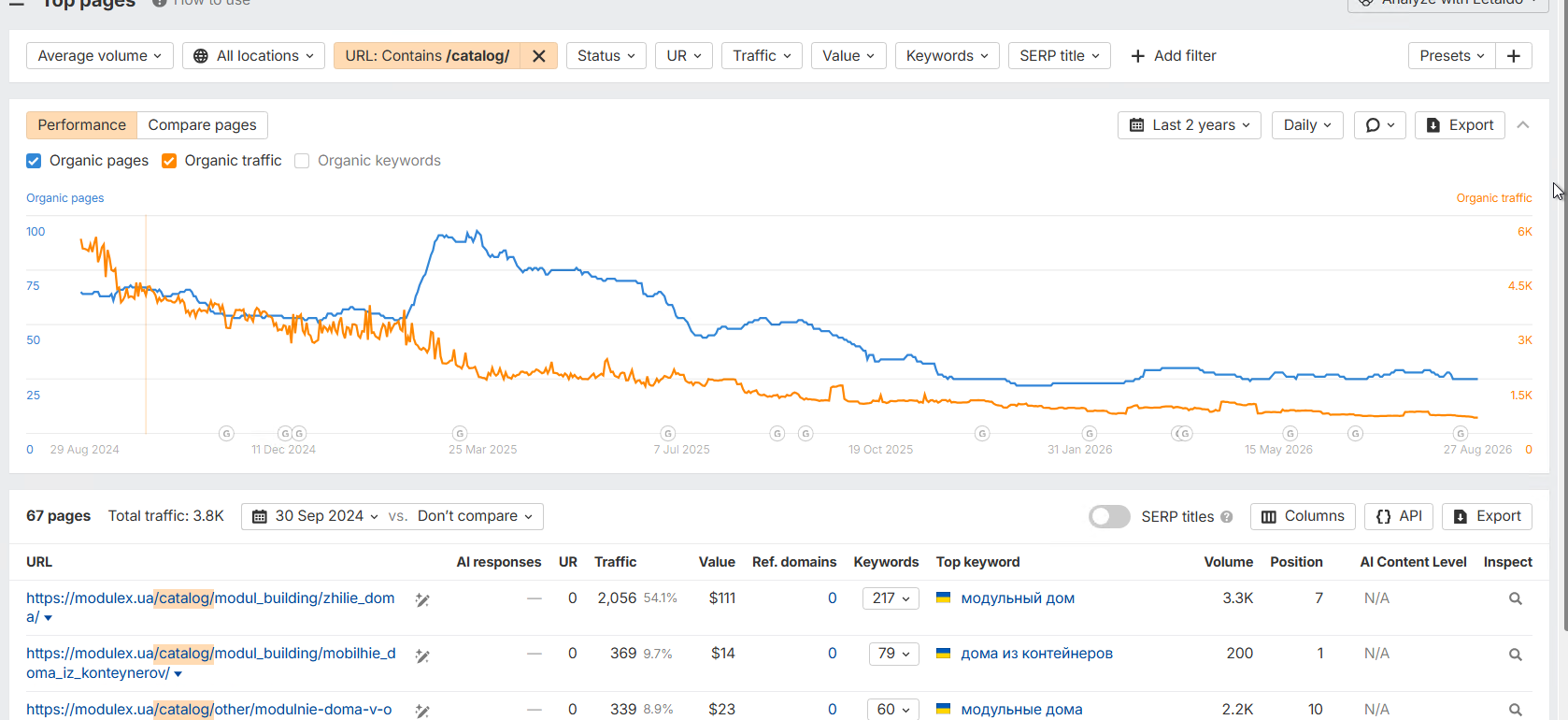Click the Google update marker near 15 May 2026

1290,433
